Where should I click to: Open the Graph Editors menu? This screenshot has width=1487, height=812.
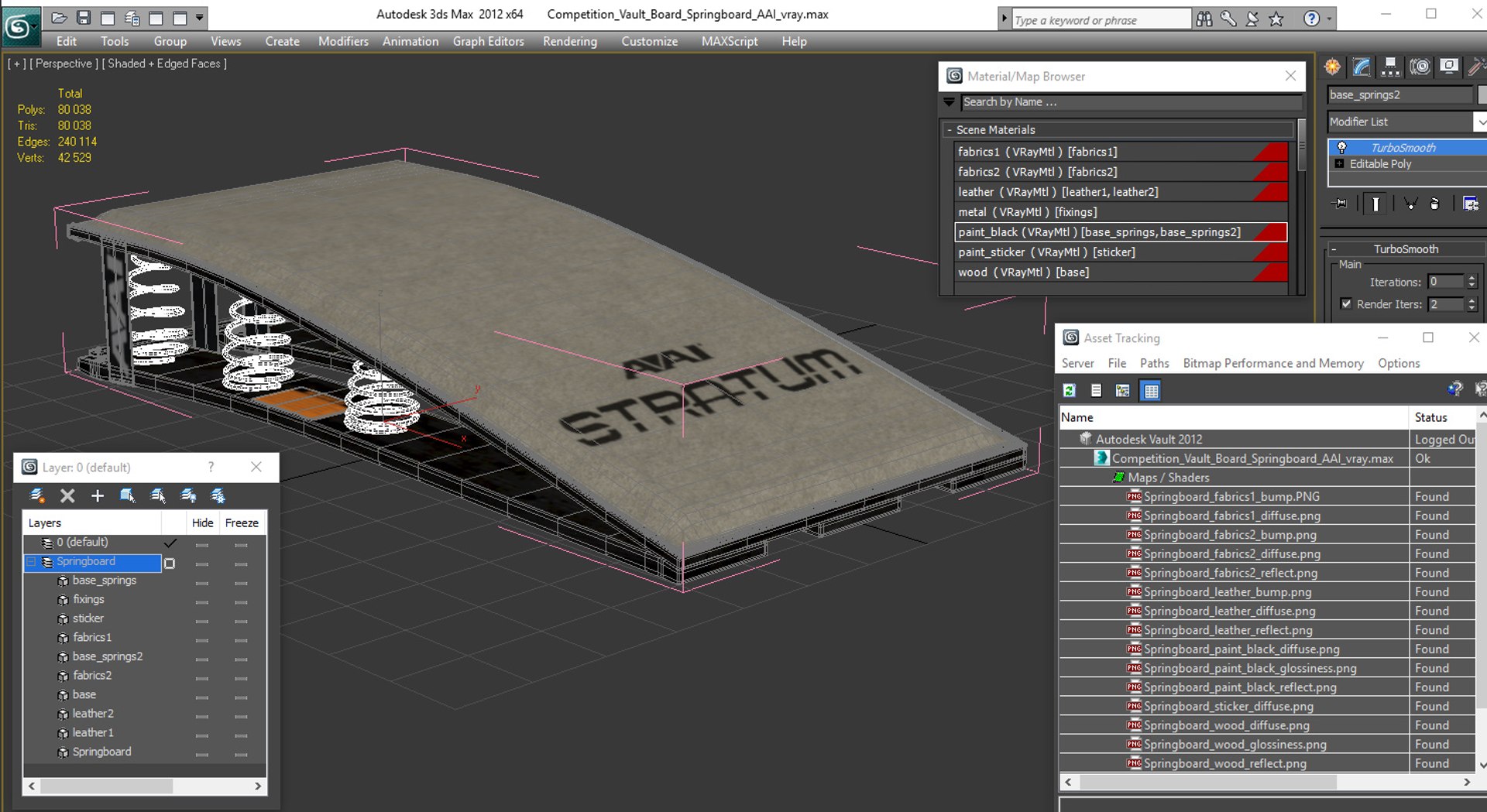[489, 41]
